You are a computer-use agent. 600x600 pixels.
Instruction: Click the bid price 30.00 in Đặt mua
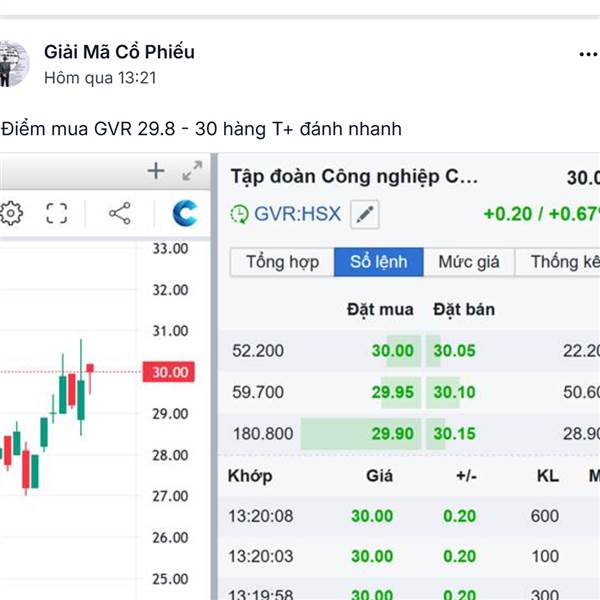(x=393, y=351)
